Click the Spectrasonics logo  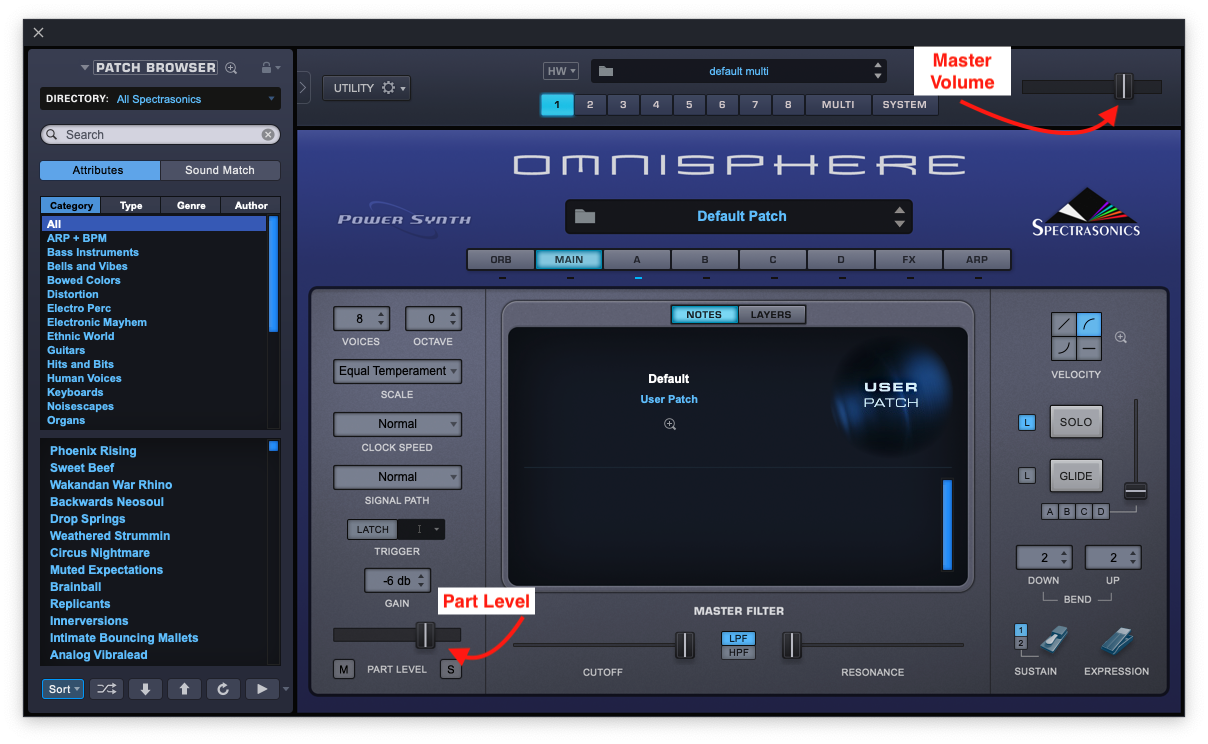[1086, 212]
